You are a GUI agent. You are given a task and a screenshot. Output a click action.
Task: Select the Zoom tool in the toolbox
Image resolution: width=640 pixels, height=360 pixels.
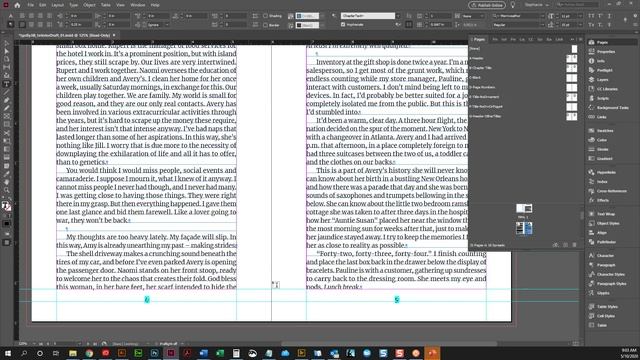point(7,190)
